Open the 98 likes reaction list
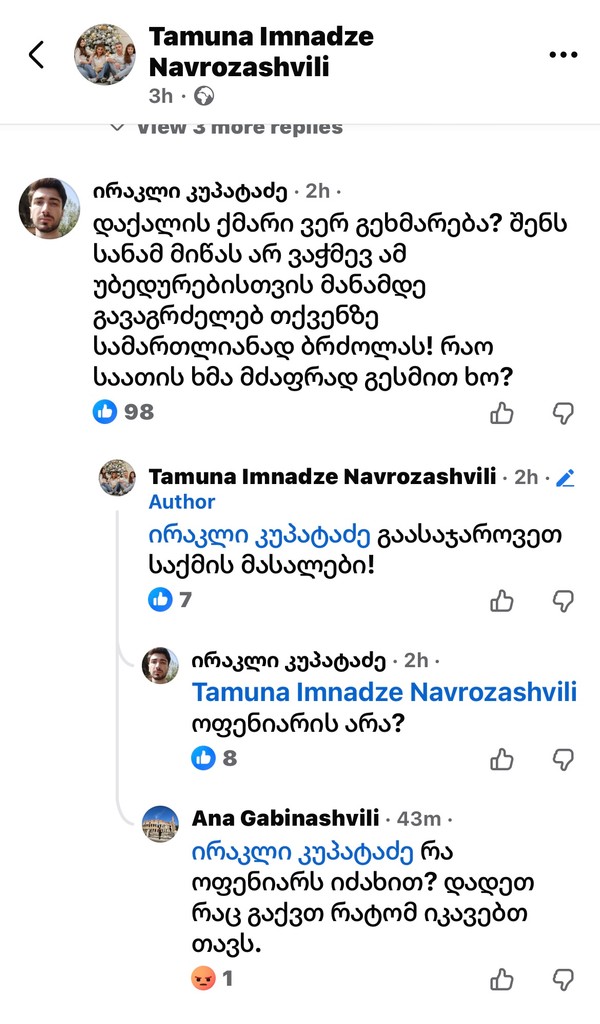 click(124, 411)
